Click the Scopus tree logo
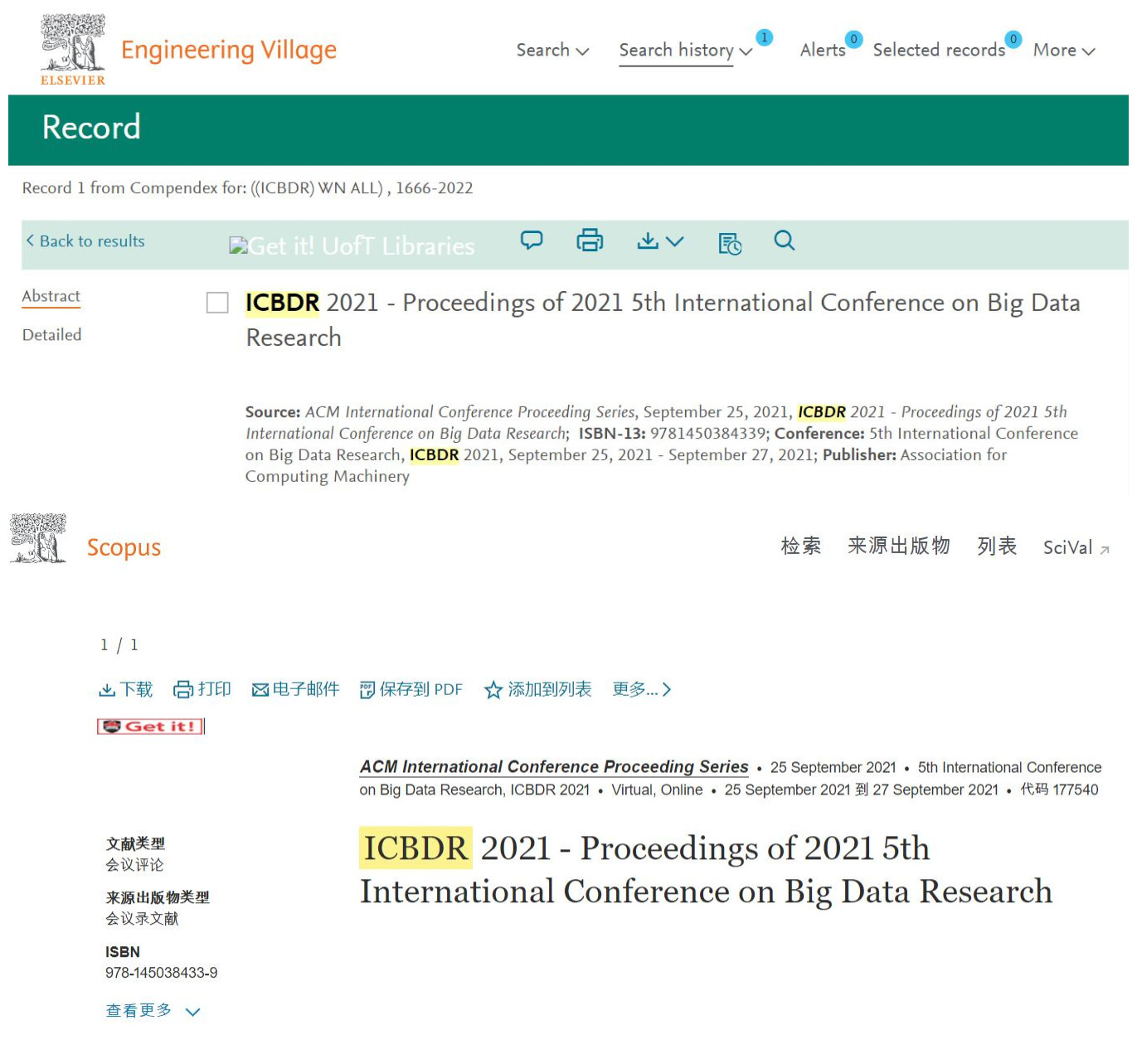The height and width of the screenshot is (1064, 1137). coord(38,538)
